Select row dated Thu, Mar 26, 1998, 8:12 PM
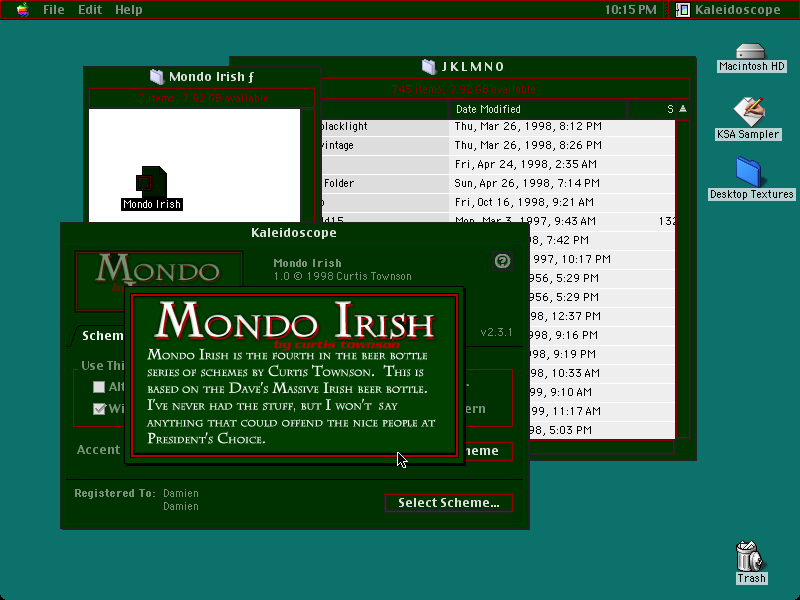 pyautogui.click(x=498, y=127)
